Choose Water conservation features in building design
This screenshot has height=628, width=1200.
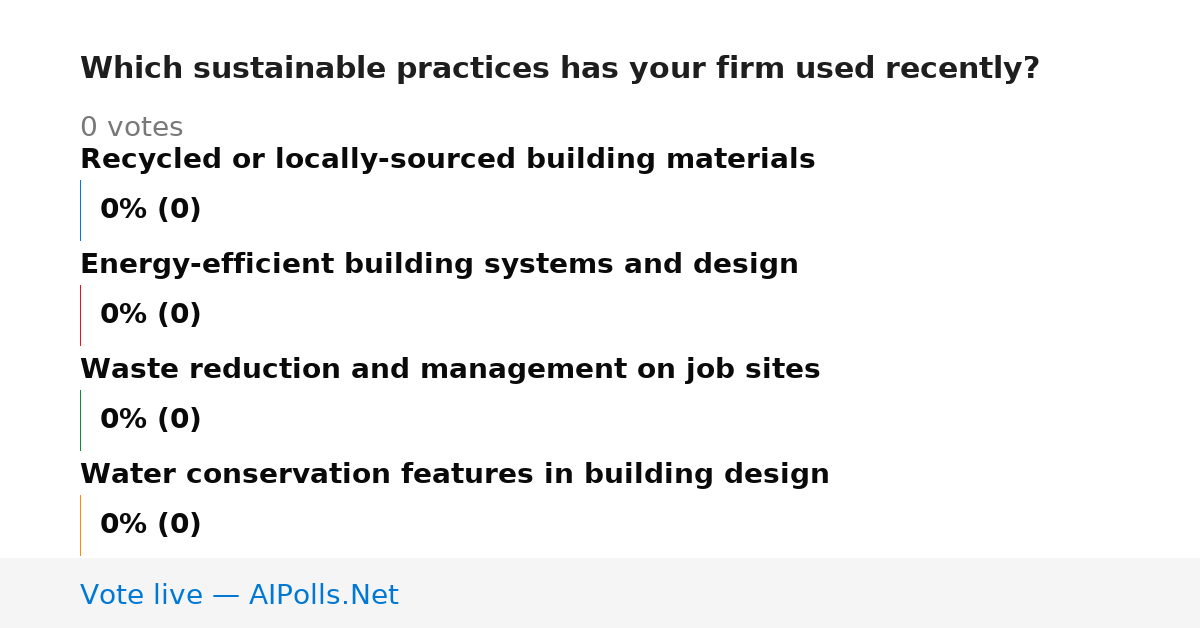pyautogui.click(x=455, y=475)
